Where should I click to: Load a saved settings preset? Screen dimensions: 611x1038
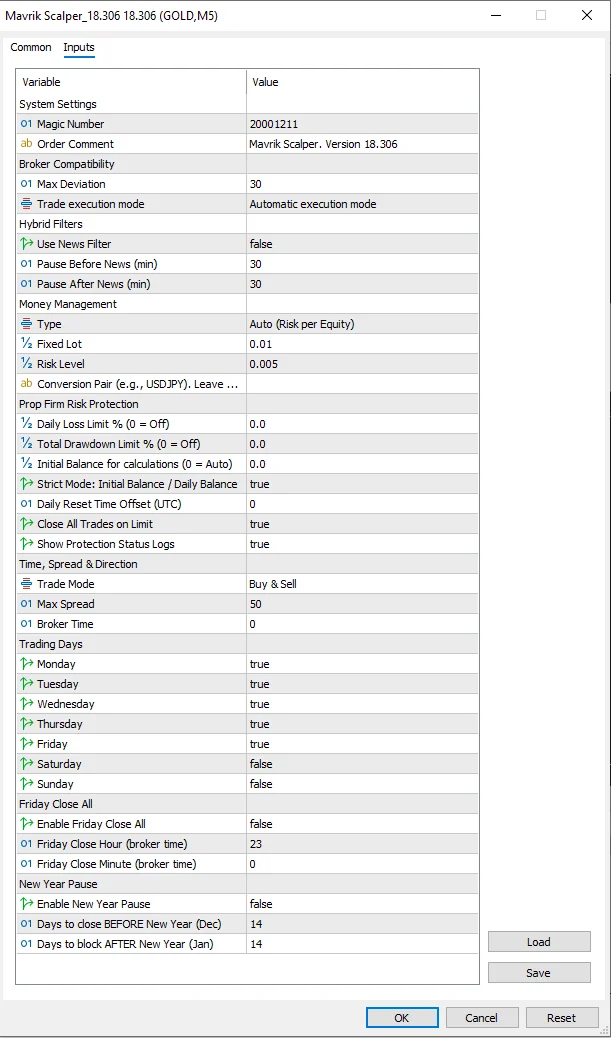(x=539, y=942)
